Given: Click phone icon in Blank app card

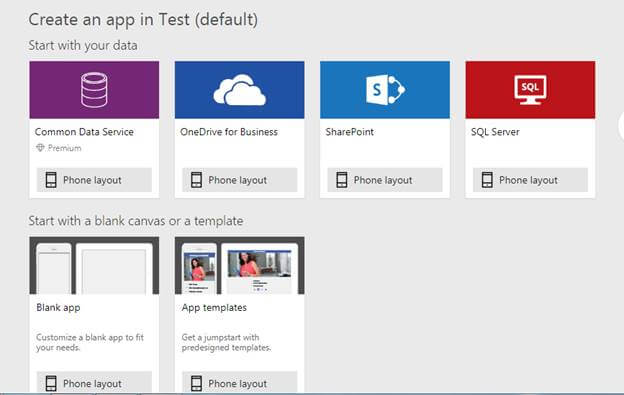Looking at the screenshot, I should [51, 383].
